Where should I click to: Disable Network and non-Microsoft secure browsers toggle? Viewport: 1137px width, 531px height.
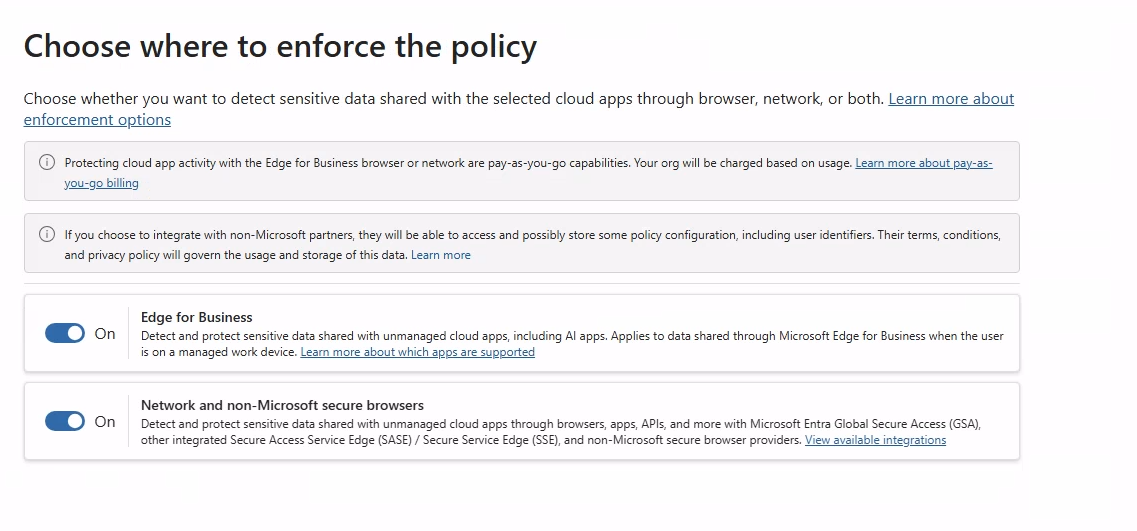(65, 421)
